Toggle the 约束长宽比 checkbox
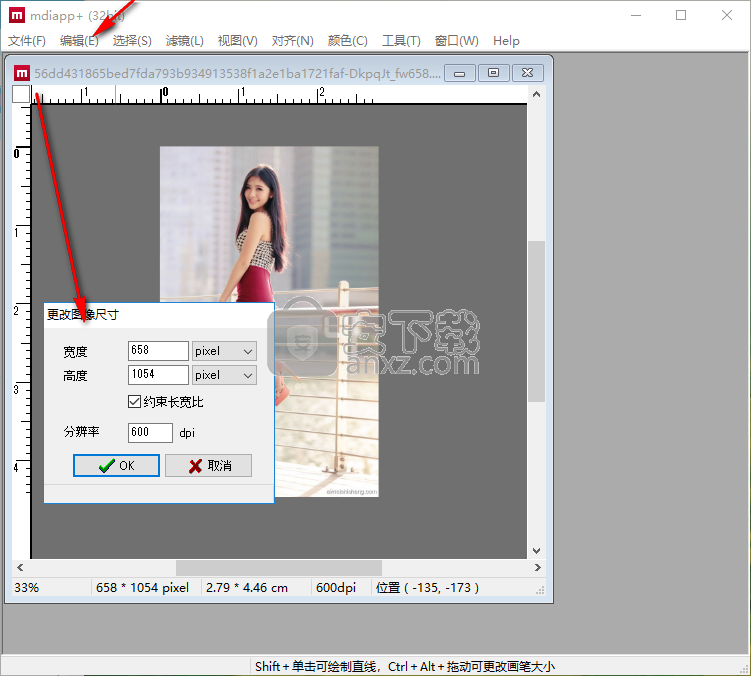Viewport: 751px width, 676px height. pos(135,402)
